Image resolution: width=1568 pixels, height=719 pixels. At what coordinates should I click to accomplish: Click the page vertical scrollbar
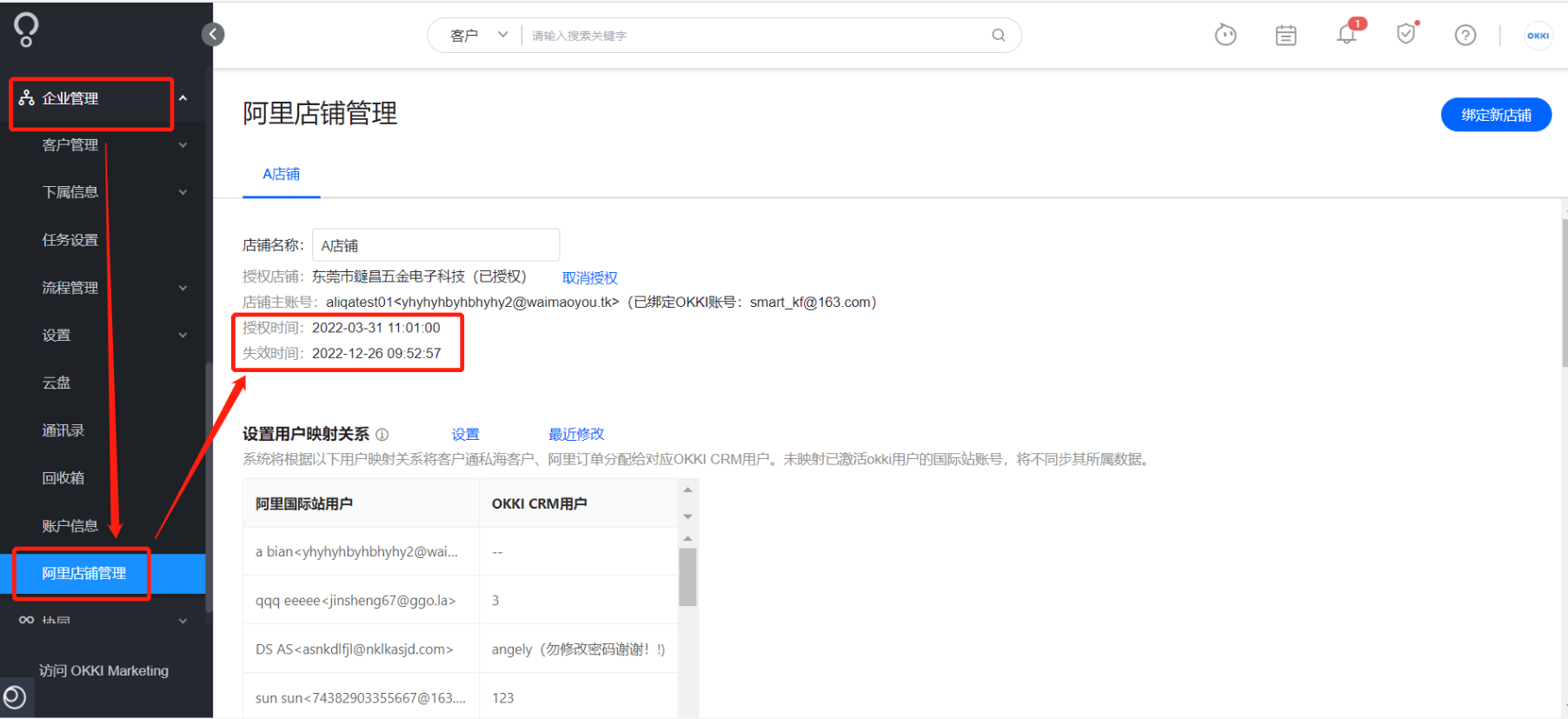pyautogui.click(x=1565, y=291)
